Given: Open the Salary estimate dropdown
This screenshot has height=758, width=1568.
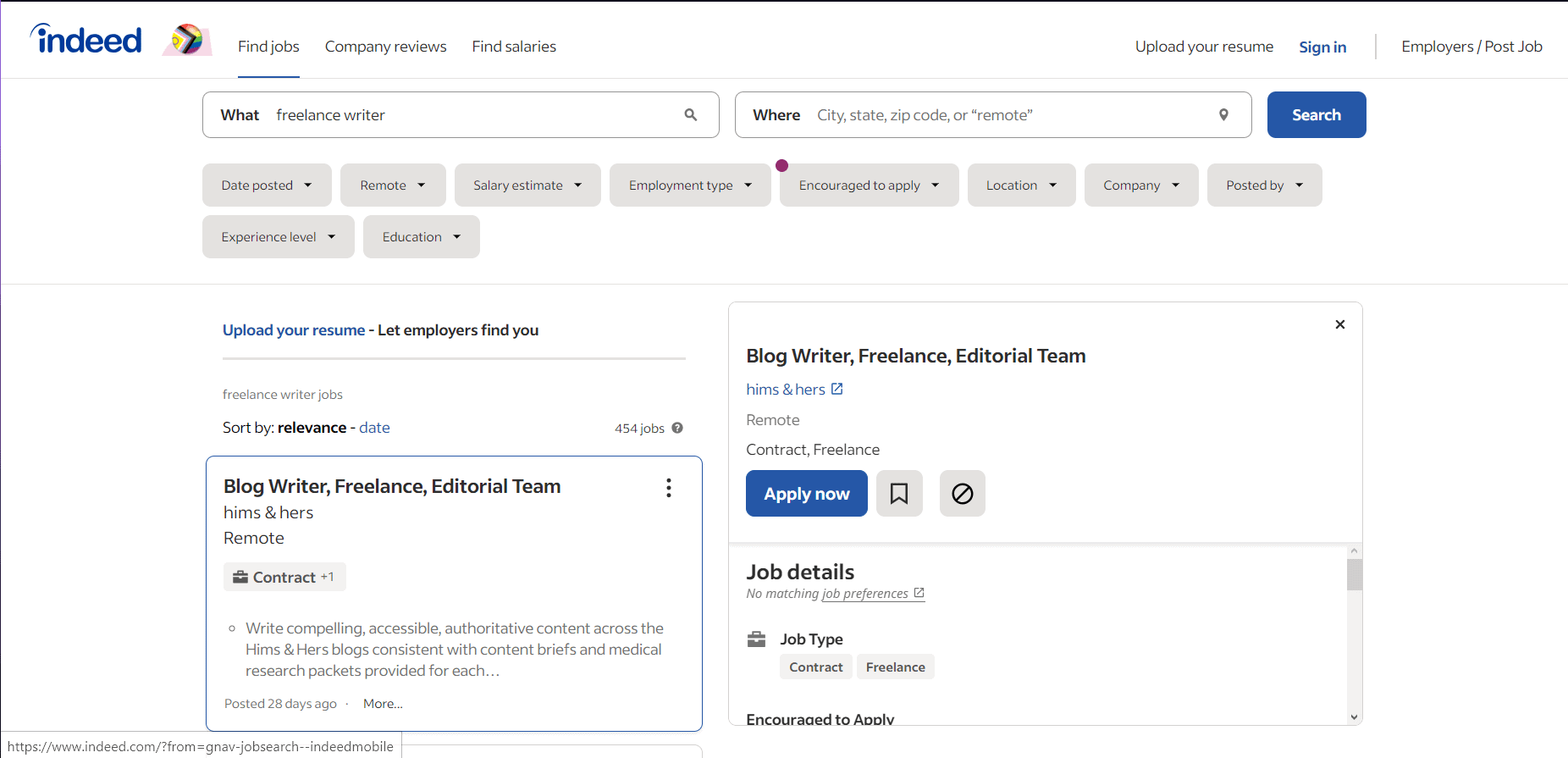Looking at the screenshot, I should coord(527,185).
